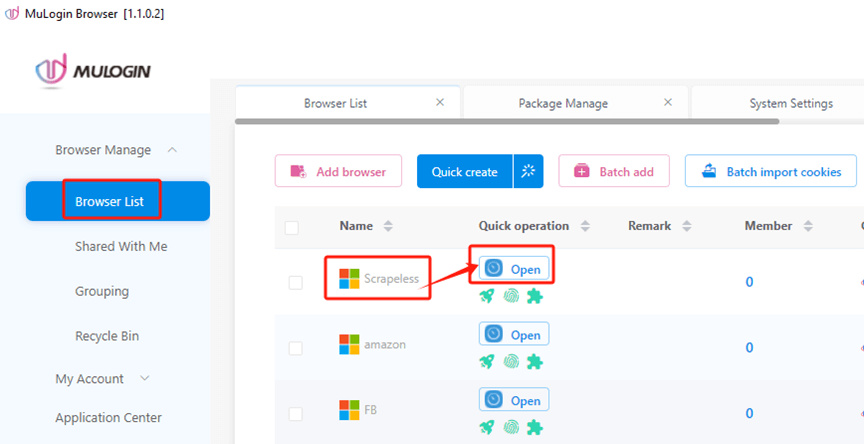The width and height of the screenshot is (864, 444).
Task: Sort by the Quick operation column arrows
Action: [x=585, y=226]
